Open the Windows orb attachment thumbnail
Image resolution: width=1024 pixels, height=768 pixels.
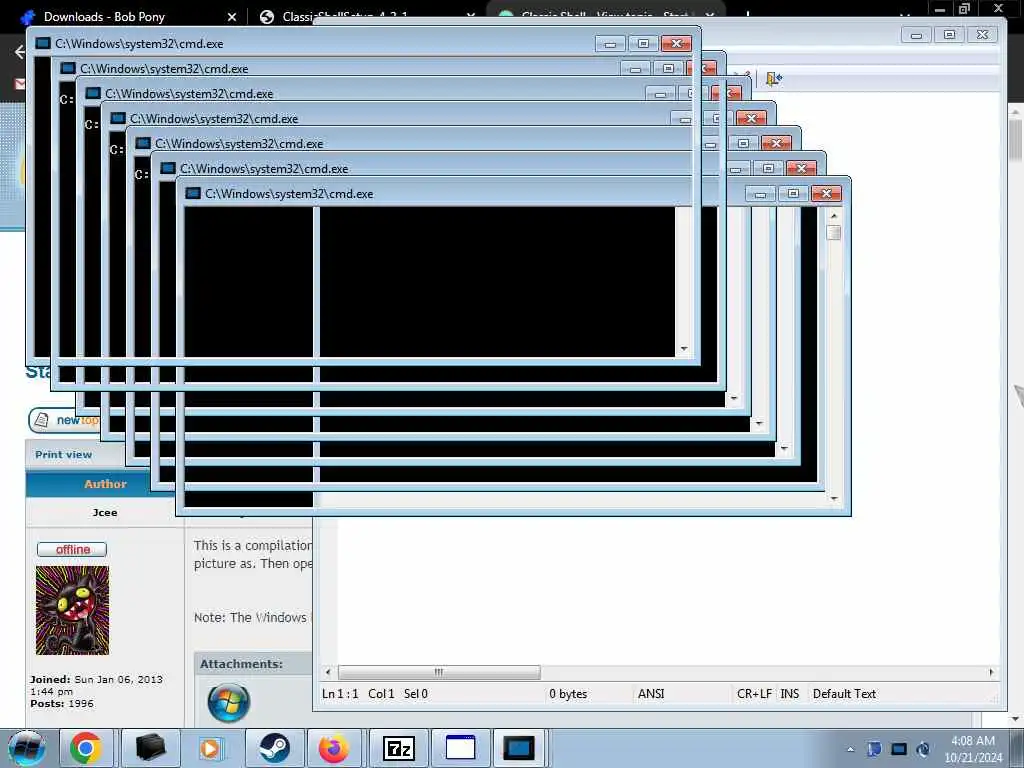tap(229, 702)
